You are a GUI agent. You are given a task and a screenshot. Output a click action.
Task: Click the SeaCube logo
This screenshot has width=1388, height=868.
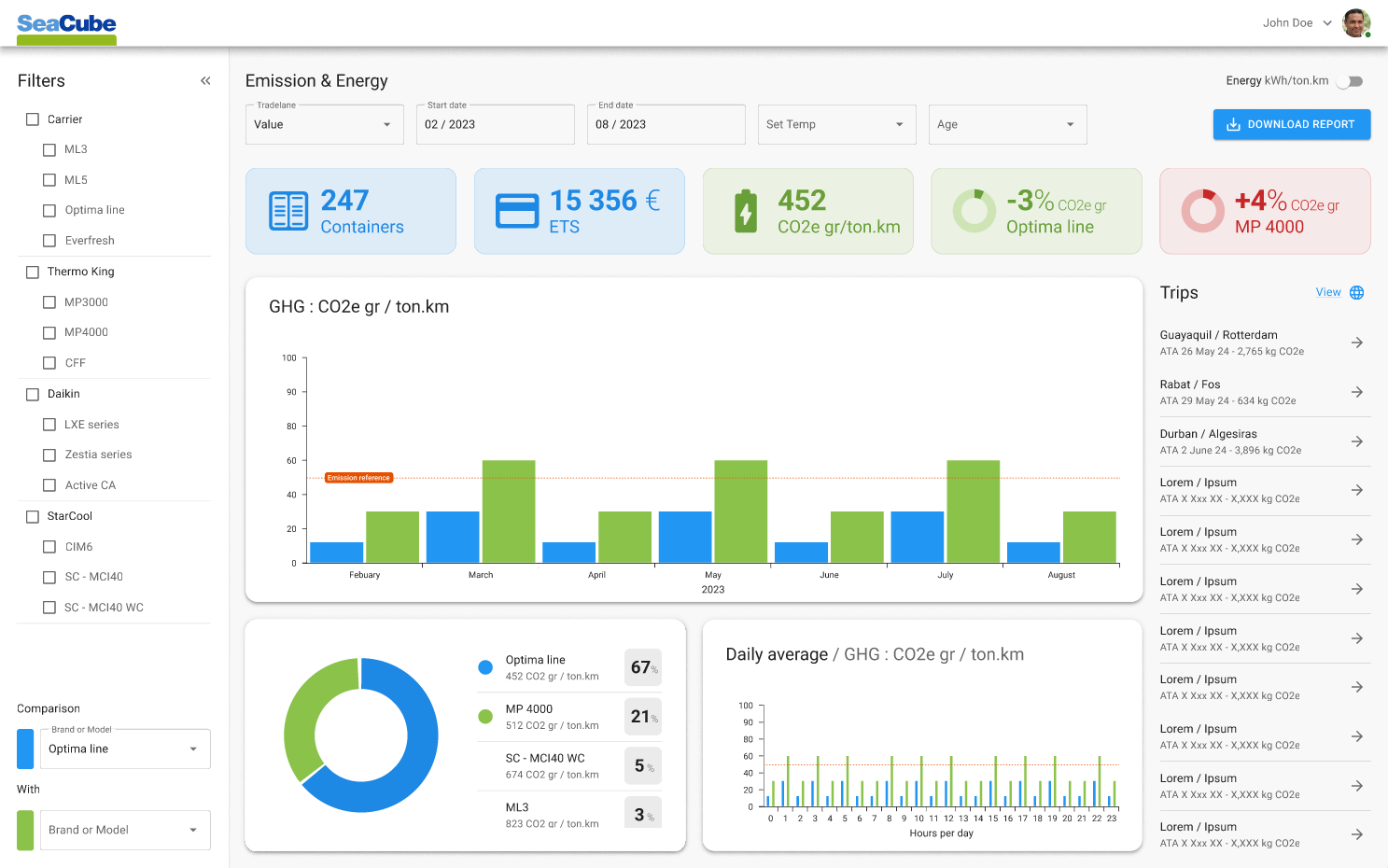click(66, 28)
